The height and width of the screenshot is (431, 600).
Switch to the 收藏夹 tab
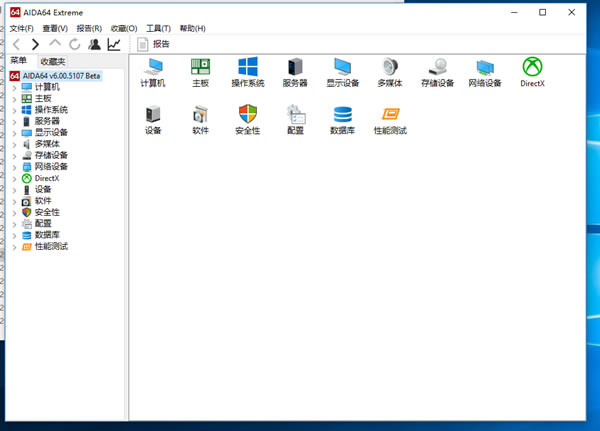[x=52, y=61]
